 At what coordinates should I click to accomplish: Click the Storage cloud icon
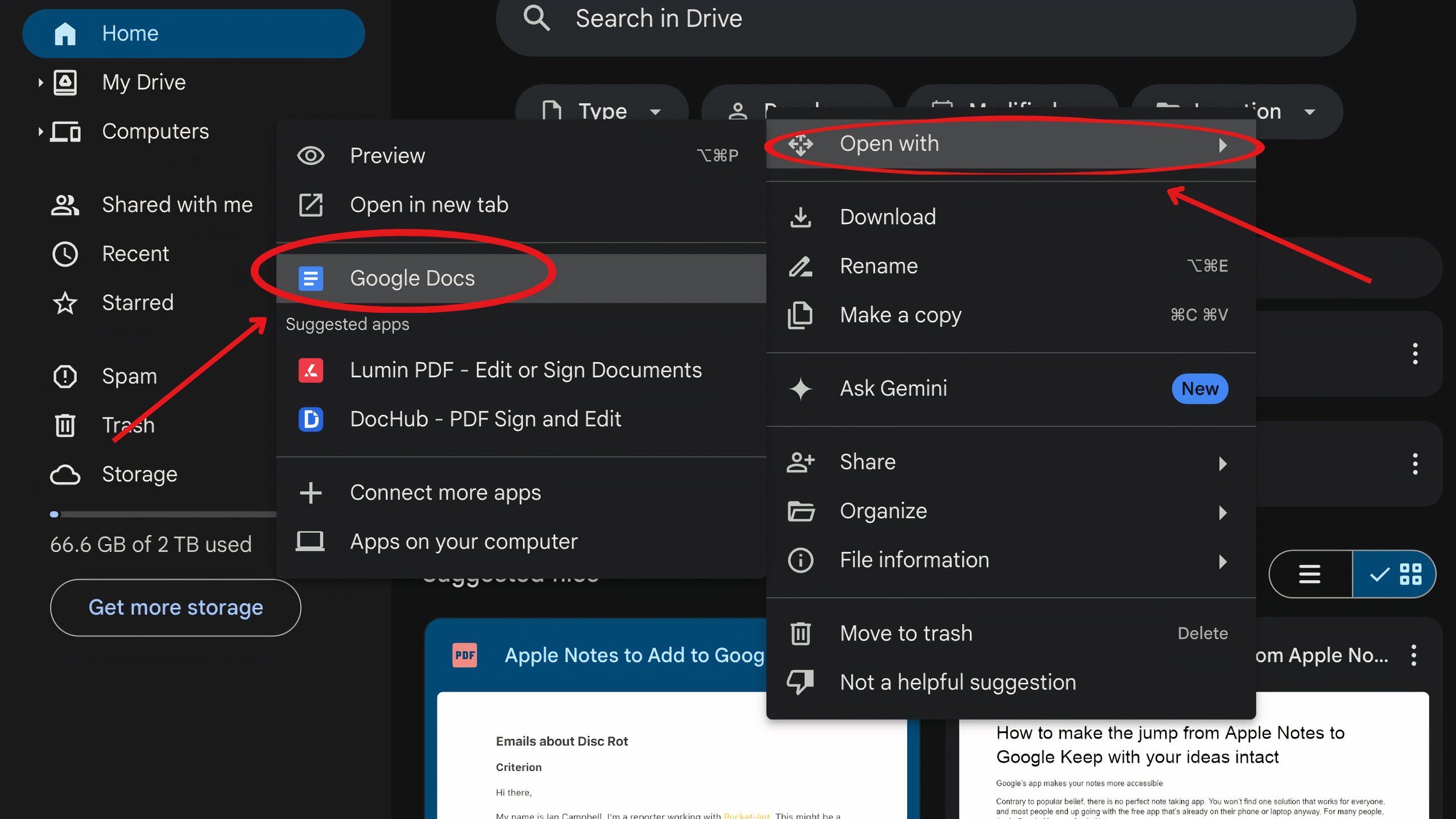click(65, 474)
